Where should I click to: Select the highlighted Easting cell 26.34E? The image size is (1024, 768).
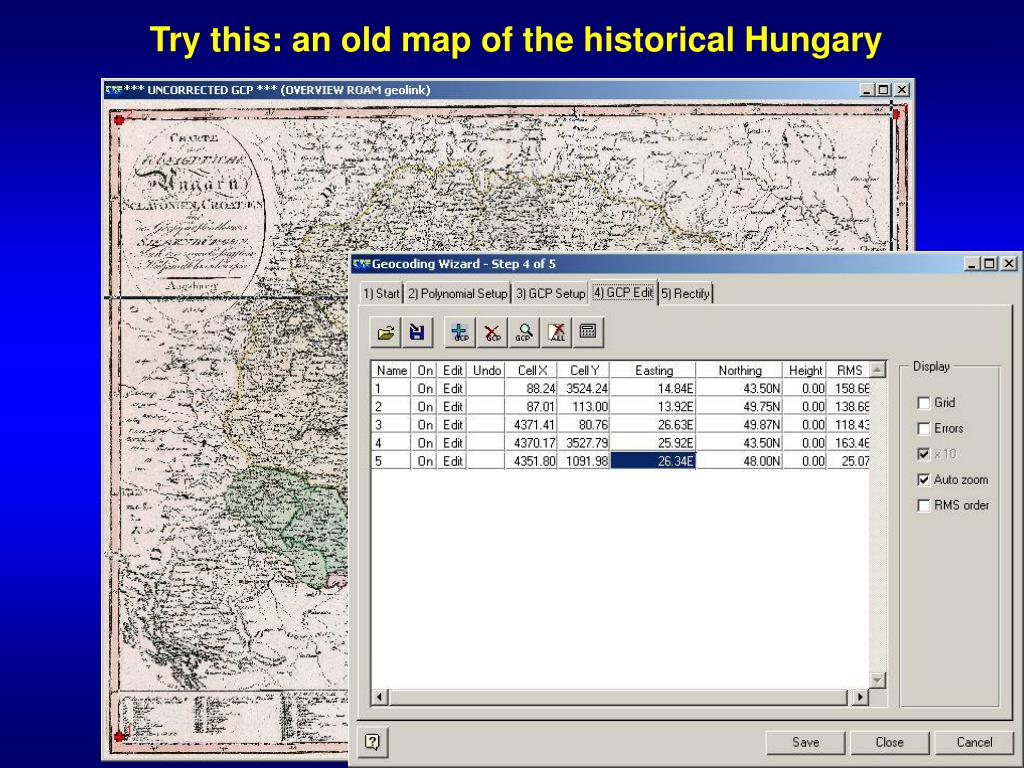[x=653, y=461]
